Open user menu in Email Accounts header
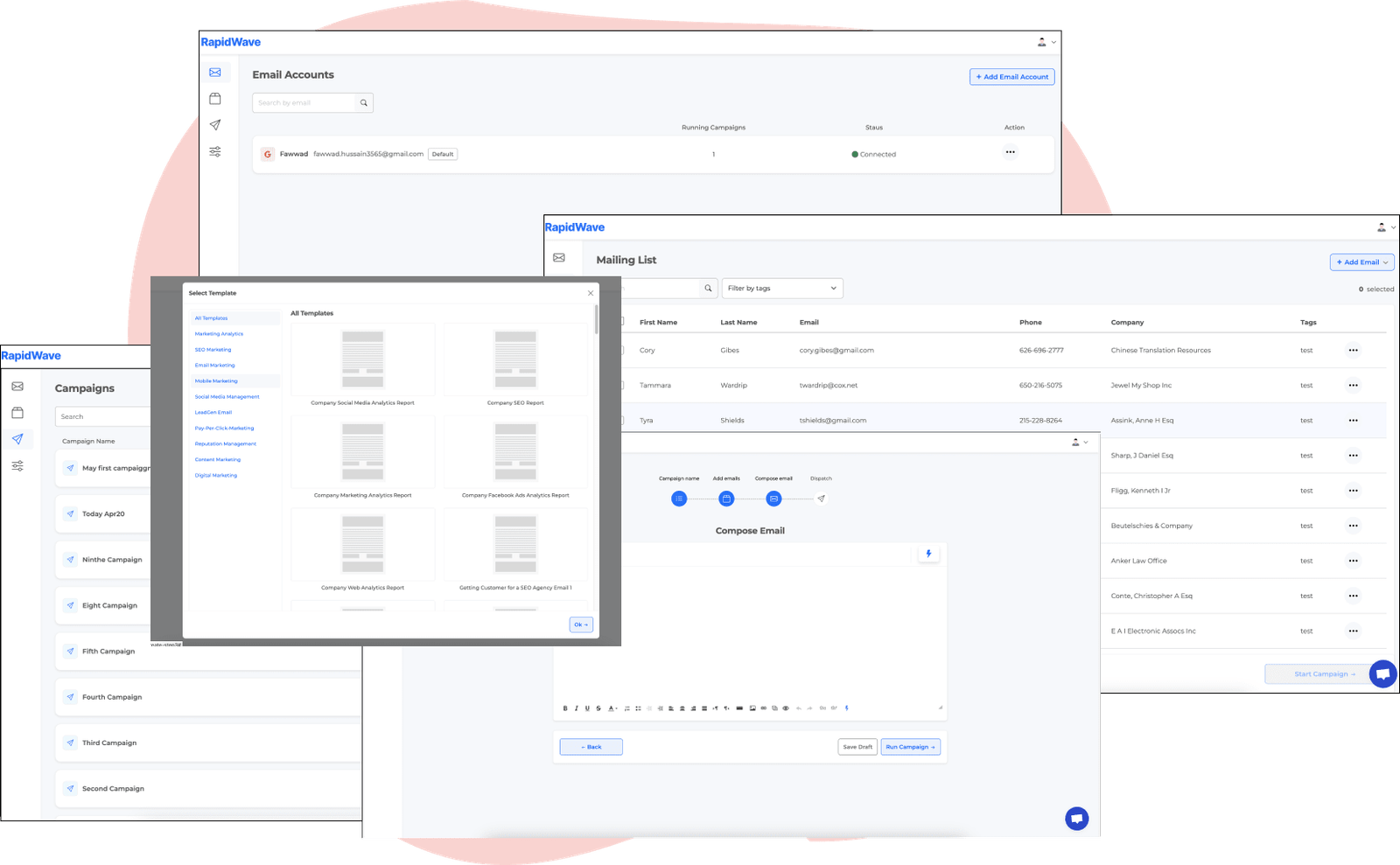 [1046, 42]
